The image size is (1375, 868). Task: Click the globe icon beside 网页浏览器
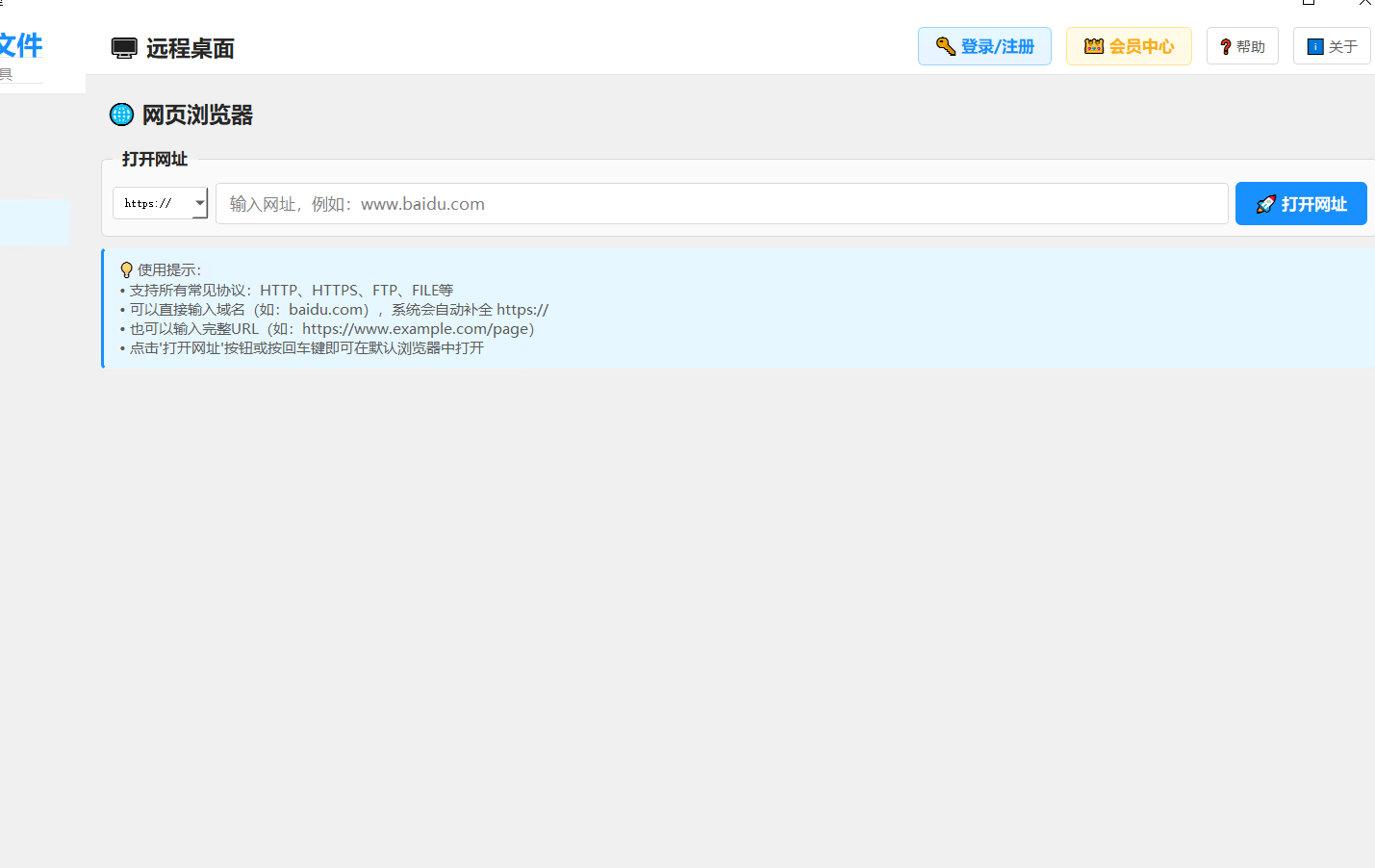click(122, 115)
